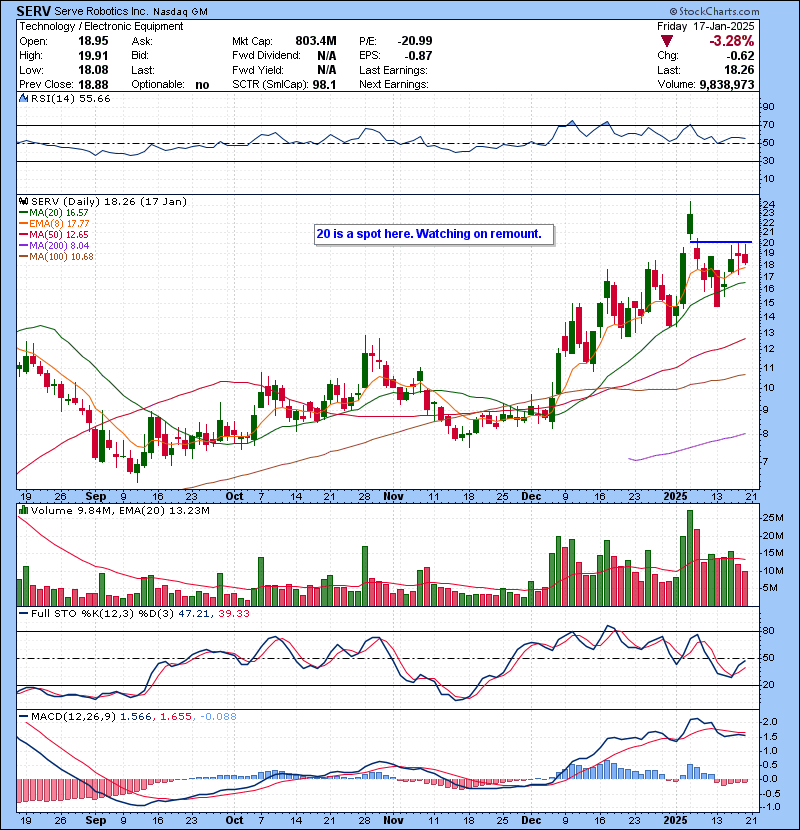Click the red down-triangle change icon

(x=667, y=41)
